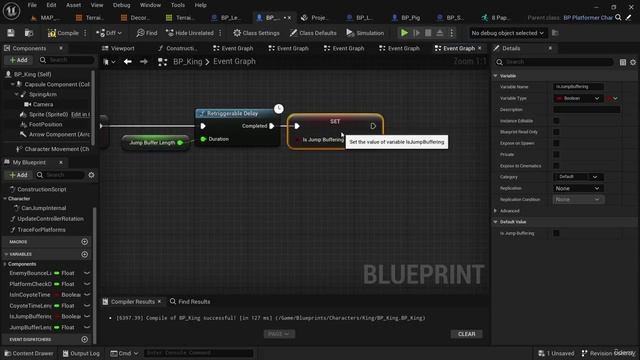This screenshot has width=640, height=360.
Task: Open the Tools menu
Action: point(178,5)
